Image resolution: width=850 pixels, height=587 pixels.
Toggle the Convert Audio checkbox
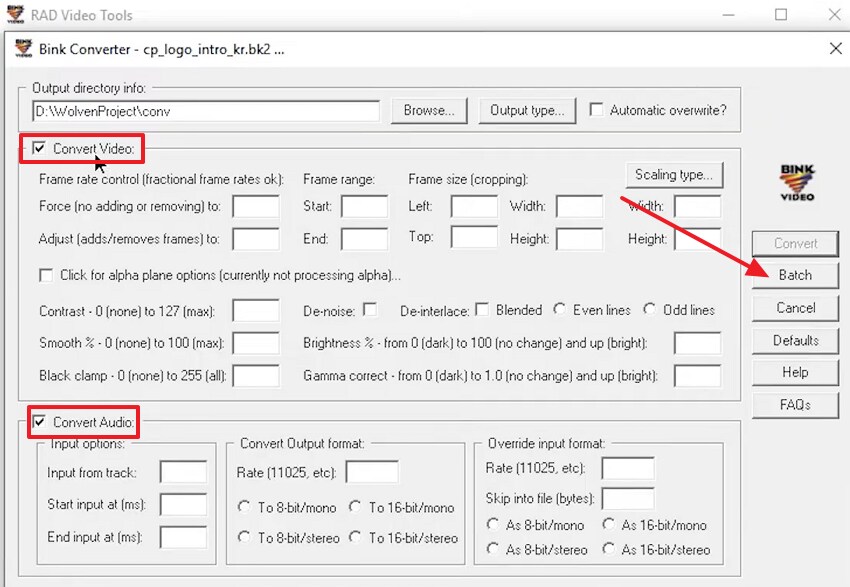39,422
